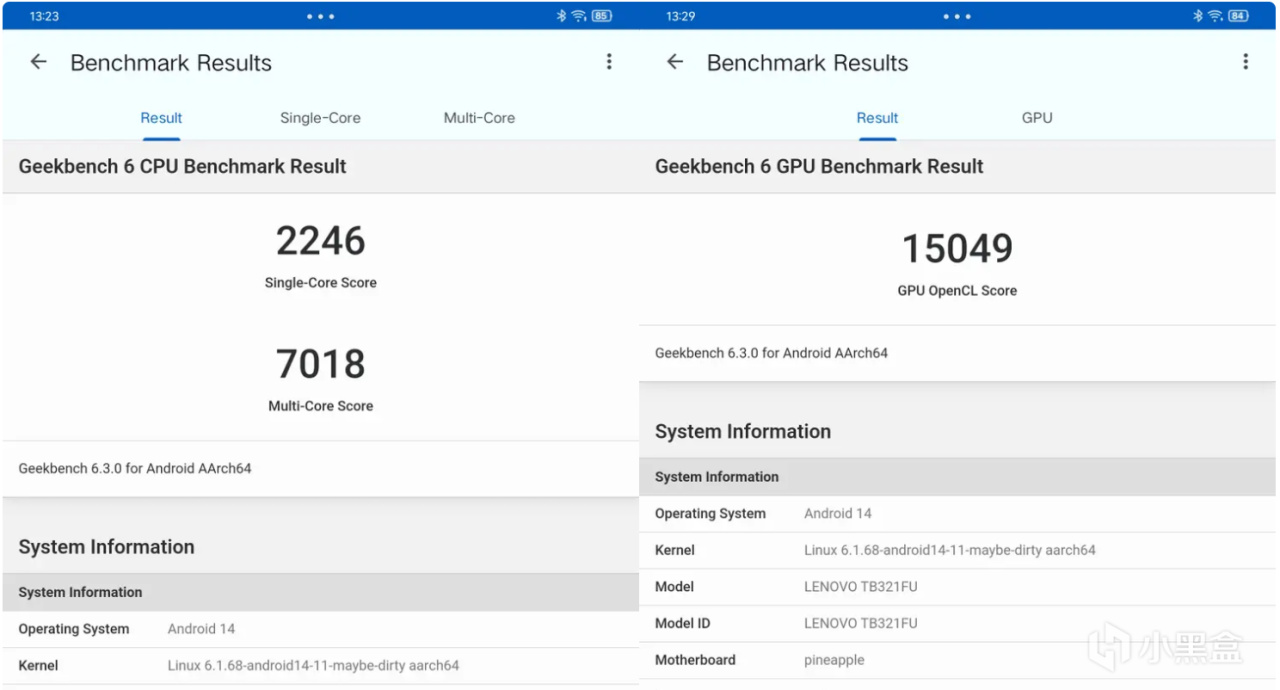Viewport: 1280px width, 690px height.
Task: Tap Android 14 value on CPU screen
Action: tap(201, 629)
